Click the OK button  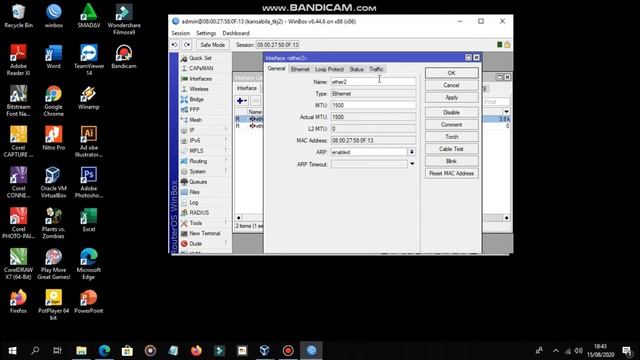click(x=451, y=73)
